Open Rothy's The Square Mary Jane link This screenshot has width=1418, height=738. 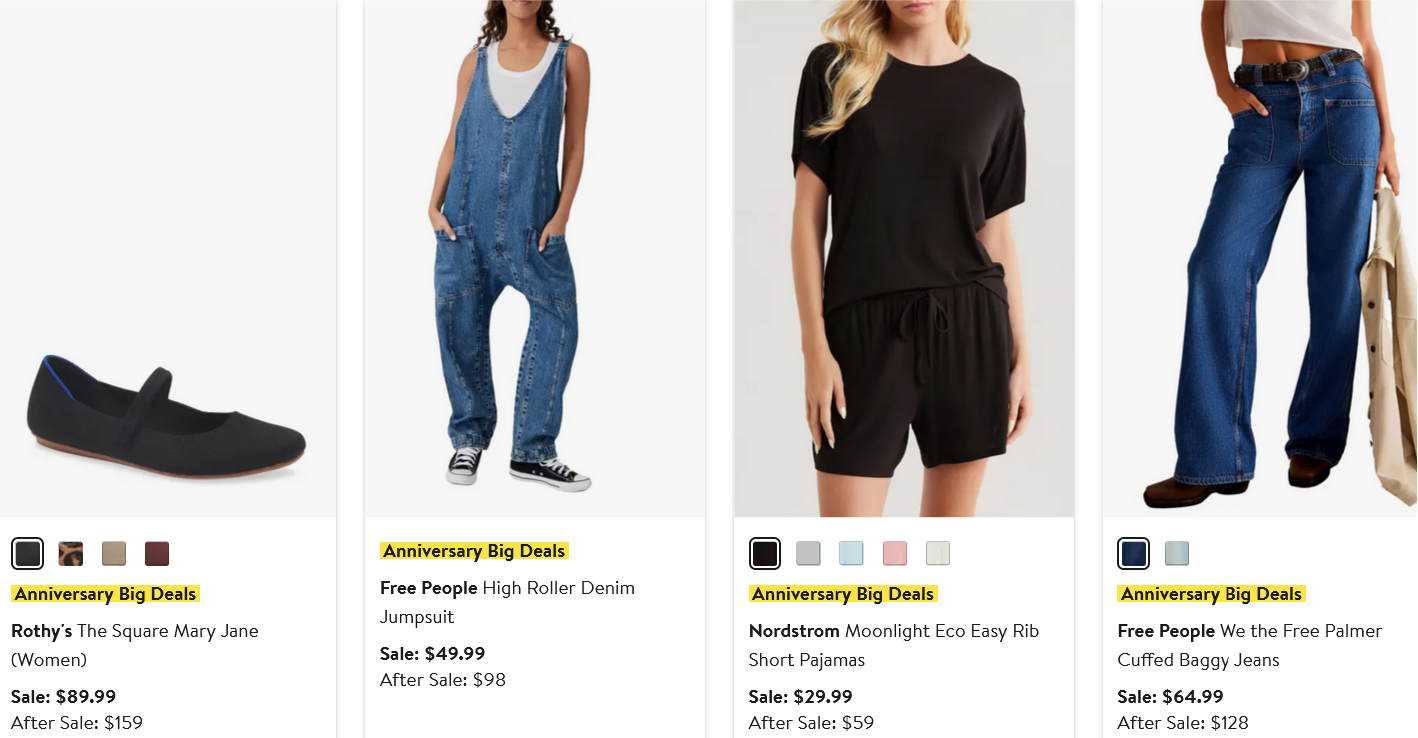135,645
